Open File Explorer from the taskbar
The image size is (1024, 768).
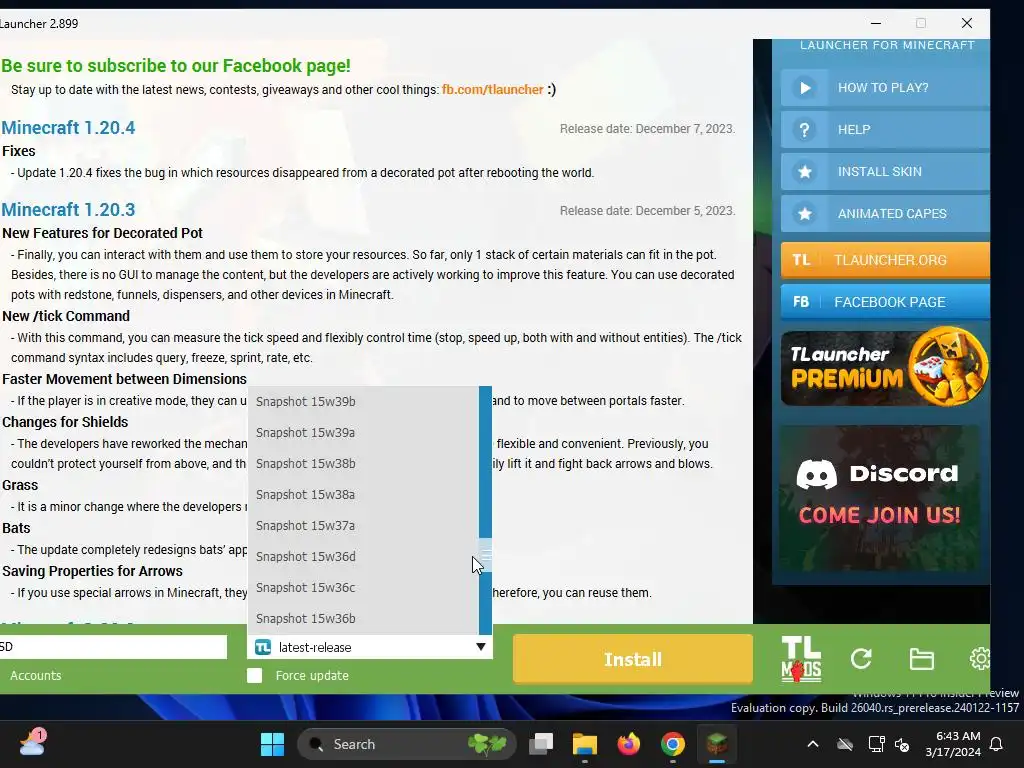(x=584, y=744)
